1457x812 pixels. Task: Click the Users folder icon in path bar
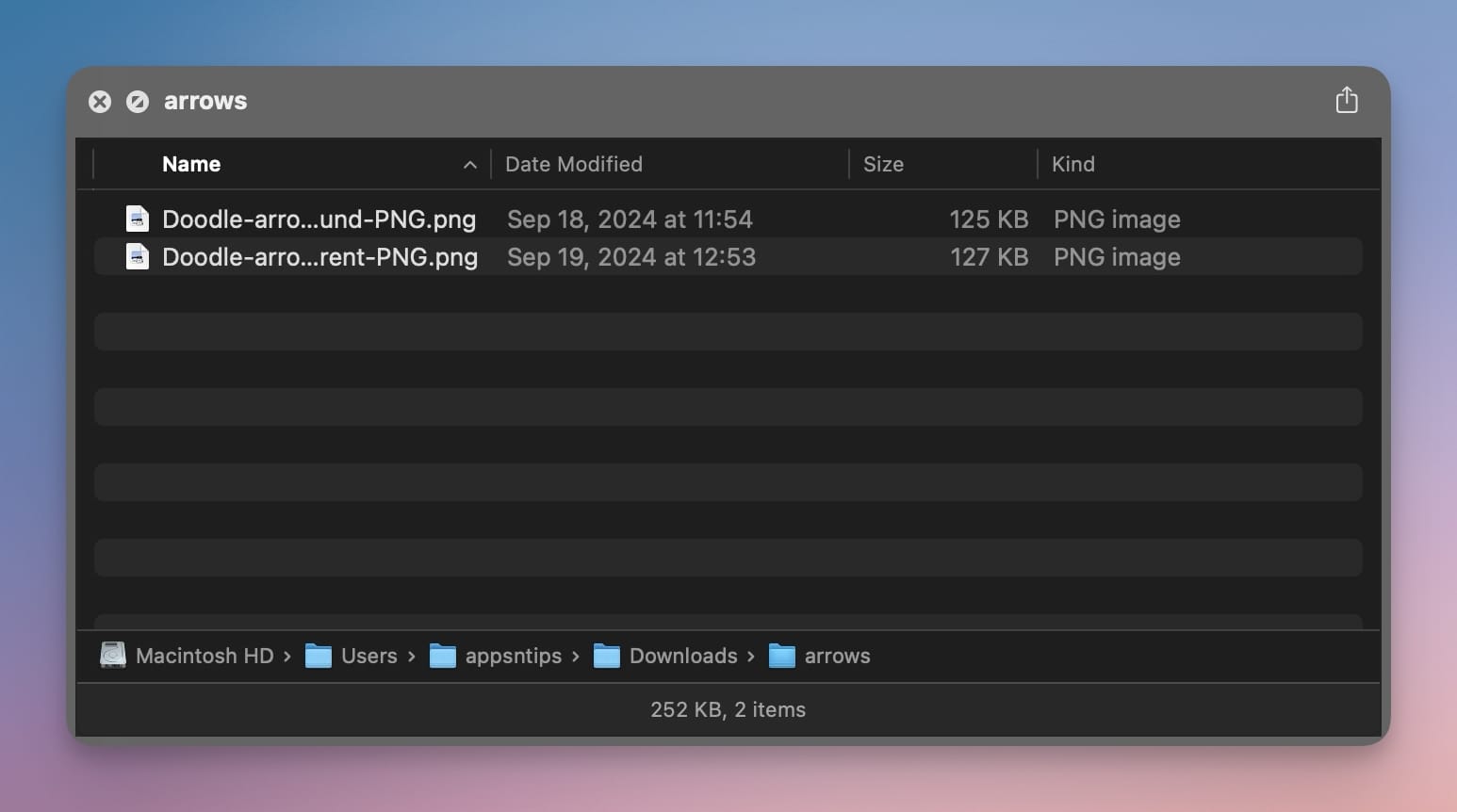(318, 655)
